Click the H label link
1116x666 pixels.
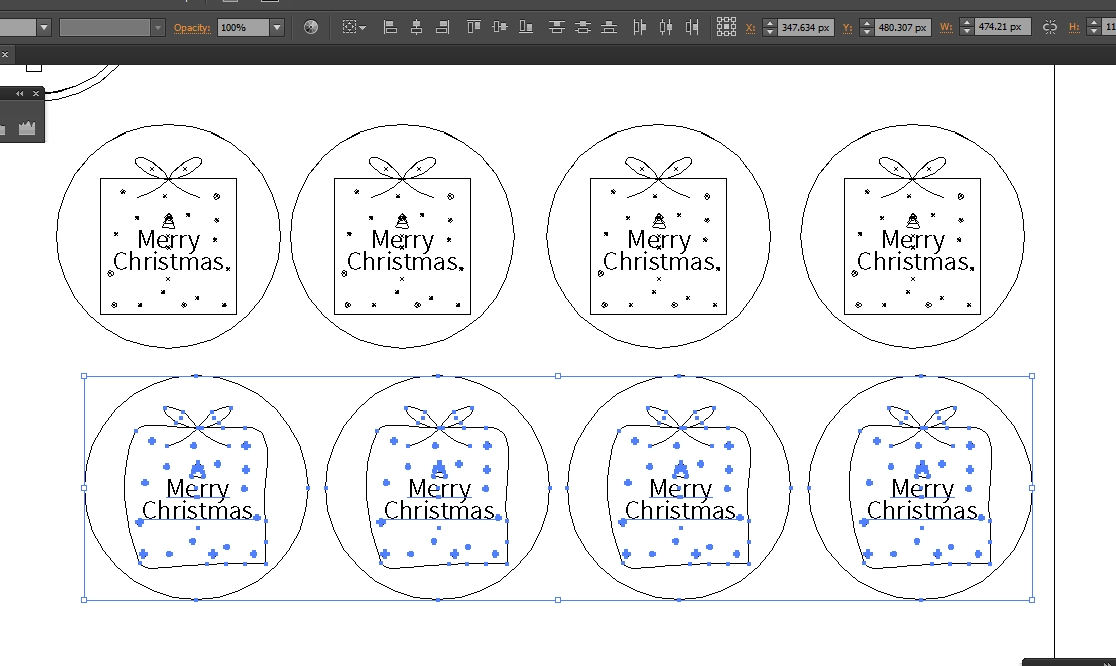coord(1074,28)
